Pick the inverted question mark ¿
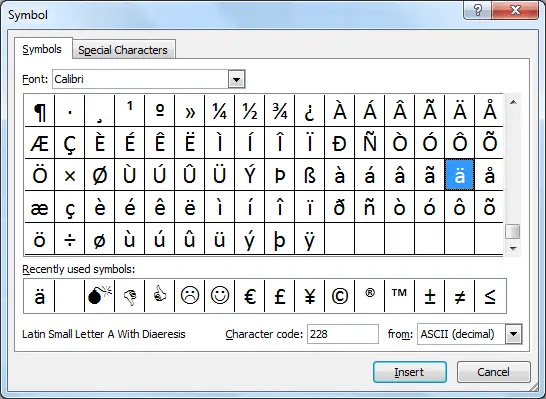The height and width of the screenshot is (399, 546). pyautogui.click(x=310, y=111)
